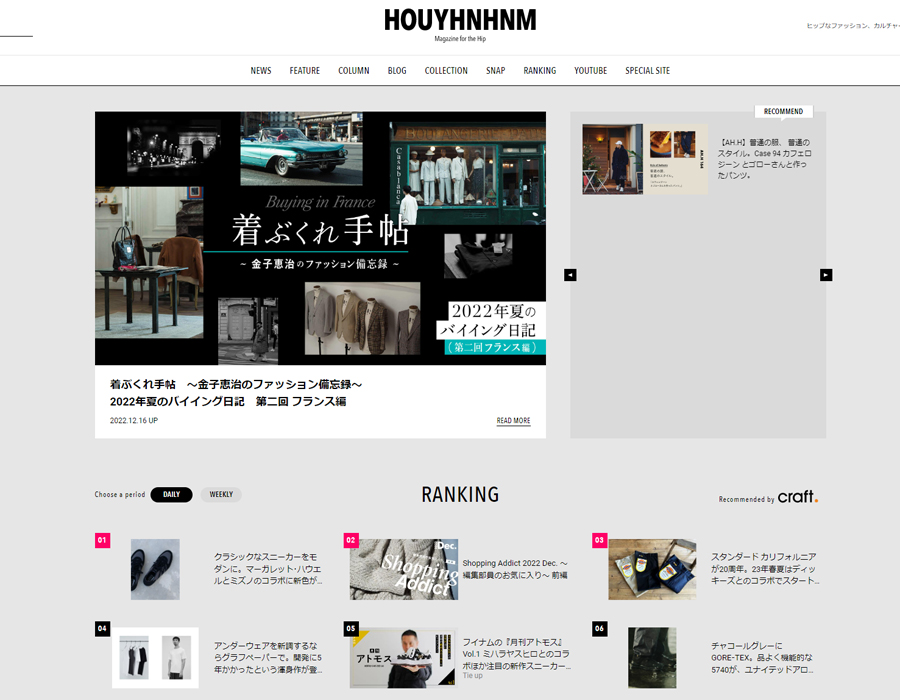Advance to next recommended slide arrow
The width and height of the screenshot is (900, 700).
[826, 275]
